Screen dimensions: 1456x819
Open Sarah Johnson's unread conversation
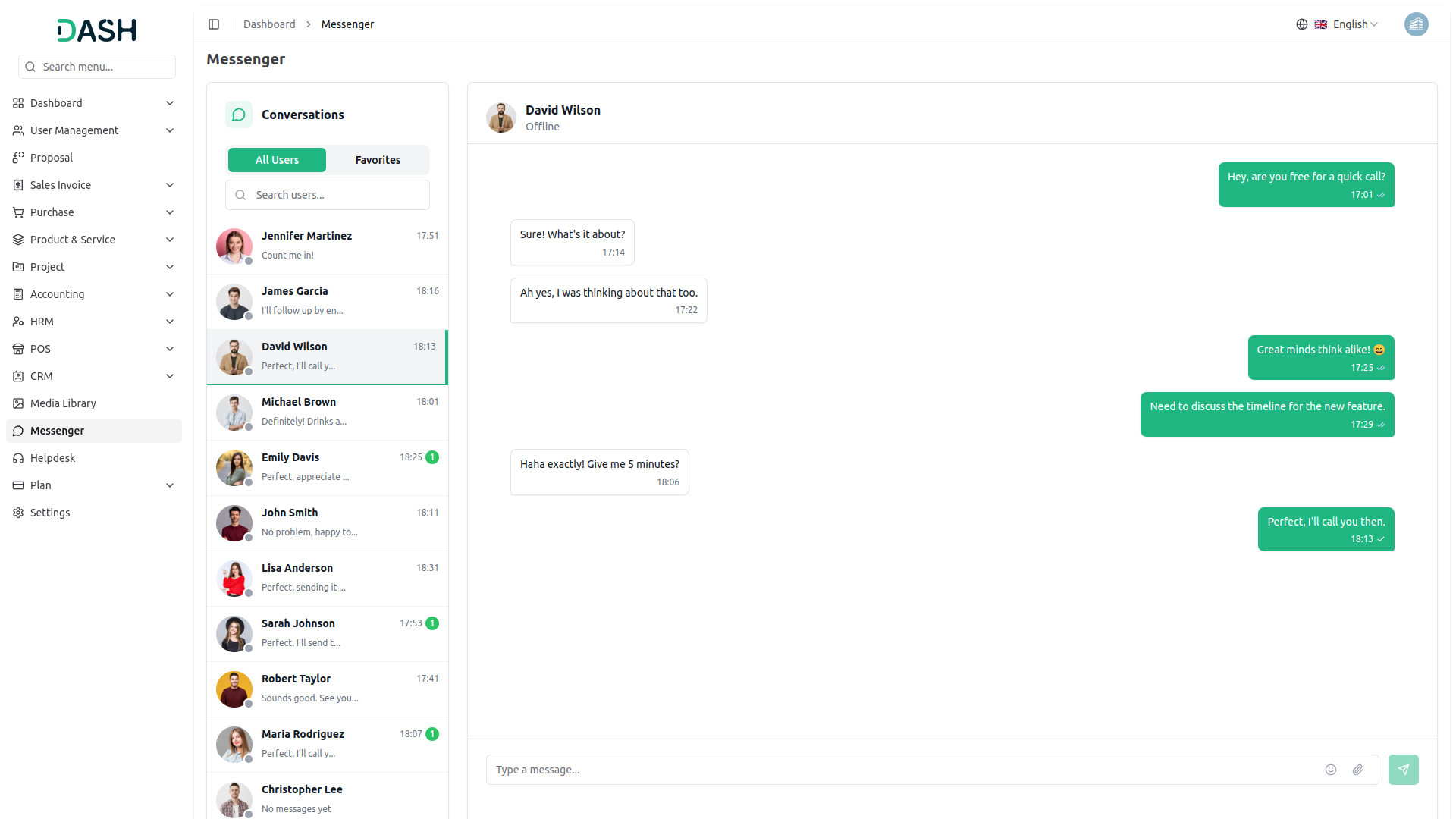(328, 633)
